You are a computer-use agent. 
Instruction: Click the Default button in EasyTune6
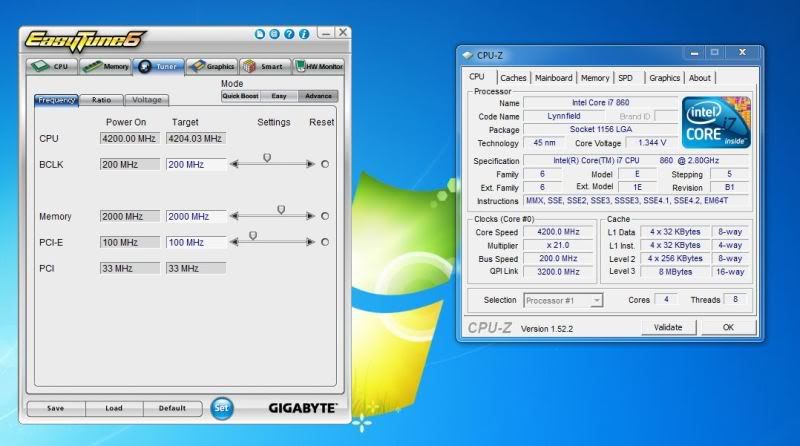pyautogui.click(x=172, y=409)
